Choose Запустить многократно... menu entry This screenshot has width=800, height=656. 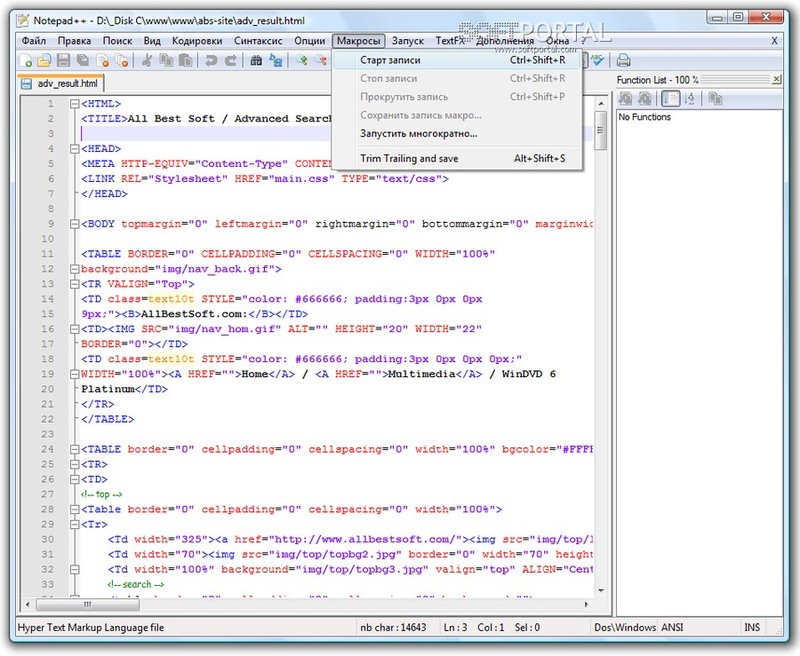point(457,134)
